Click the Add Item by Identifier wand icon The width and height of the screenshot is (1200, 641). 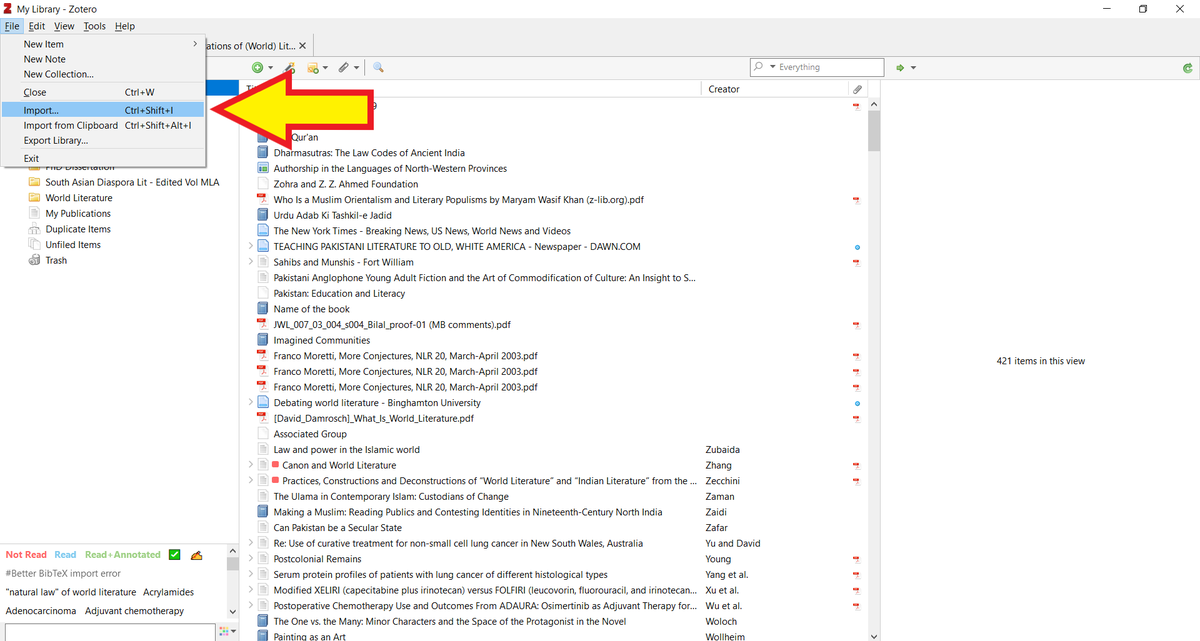(x=290, y=67)
